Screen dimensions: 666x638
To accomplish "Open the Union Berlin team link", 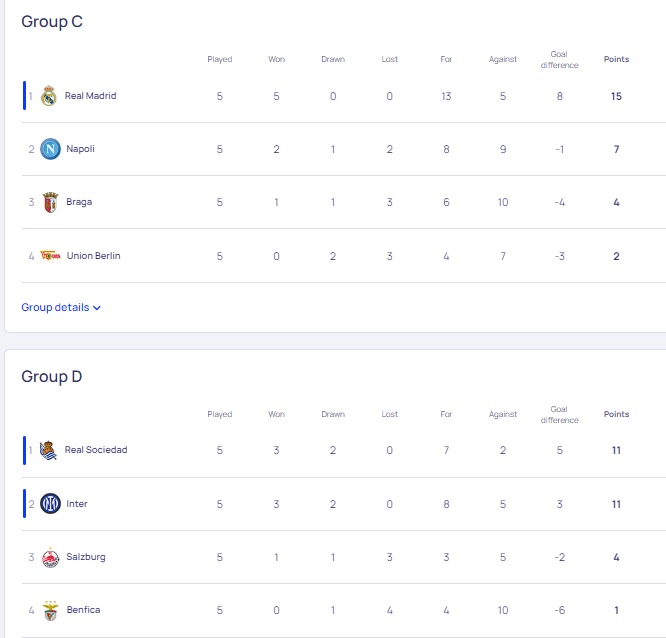I will 93,255.
